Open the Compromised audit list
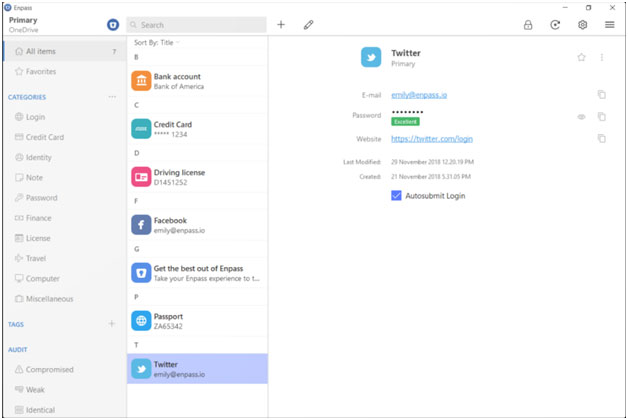The image size is (628, 420). tap(64, 370)
